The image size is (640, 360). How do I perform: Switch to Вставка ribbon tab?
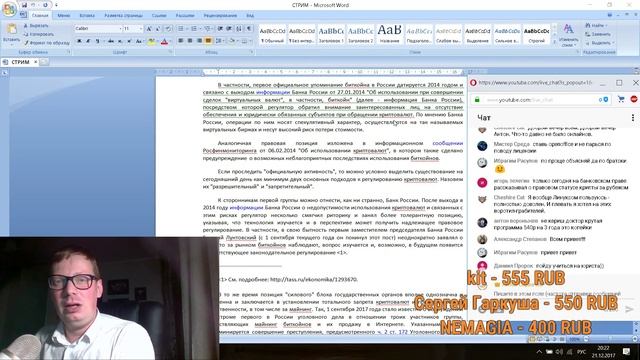87,16
